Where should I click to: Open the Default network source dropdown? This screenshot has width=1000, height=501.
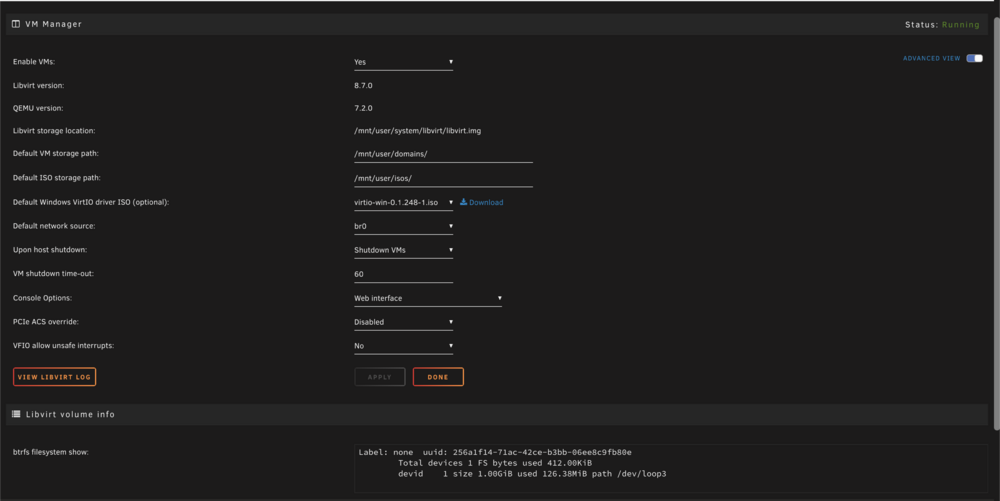[x=404, y=226]
